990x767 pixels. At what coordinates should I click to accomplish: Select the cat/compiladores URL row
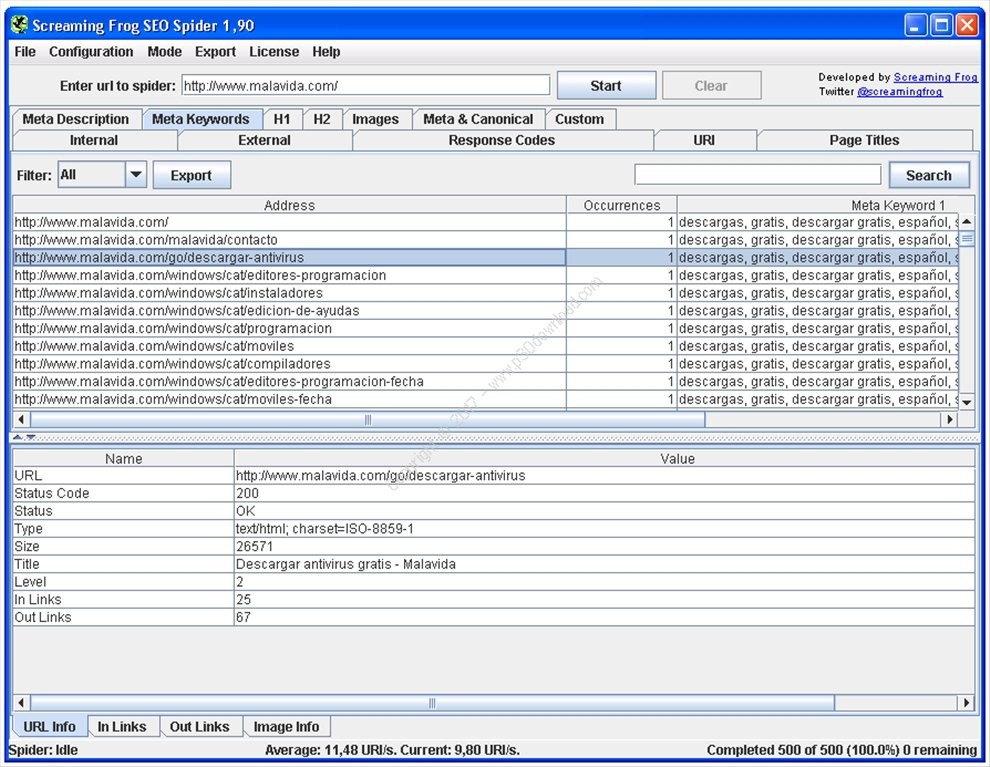[486, 364]
